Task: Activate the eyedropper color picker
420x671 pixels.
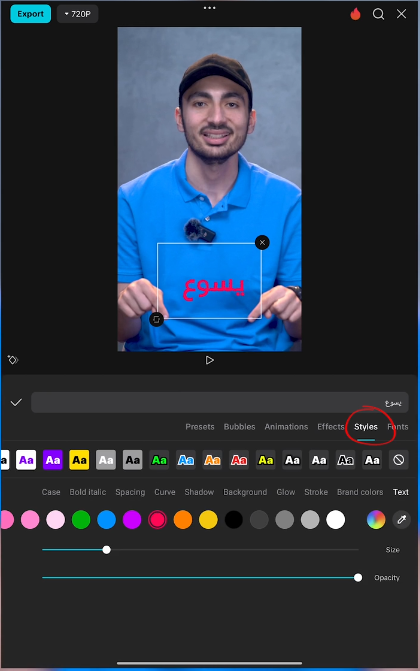Action: click(x=402, y=520)
